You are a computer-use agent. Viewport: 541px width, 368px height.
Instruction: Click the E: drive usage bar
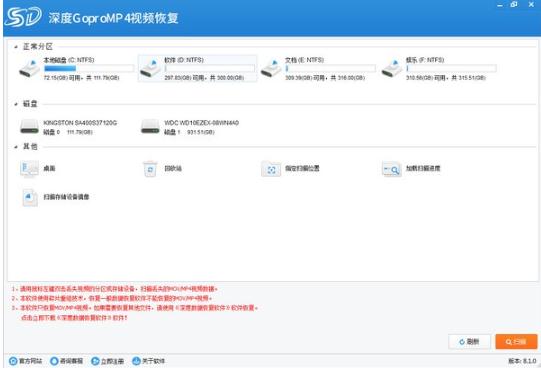point(331,68)
